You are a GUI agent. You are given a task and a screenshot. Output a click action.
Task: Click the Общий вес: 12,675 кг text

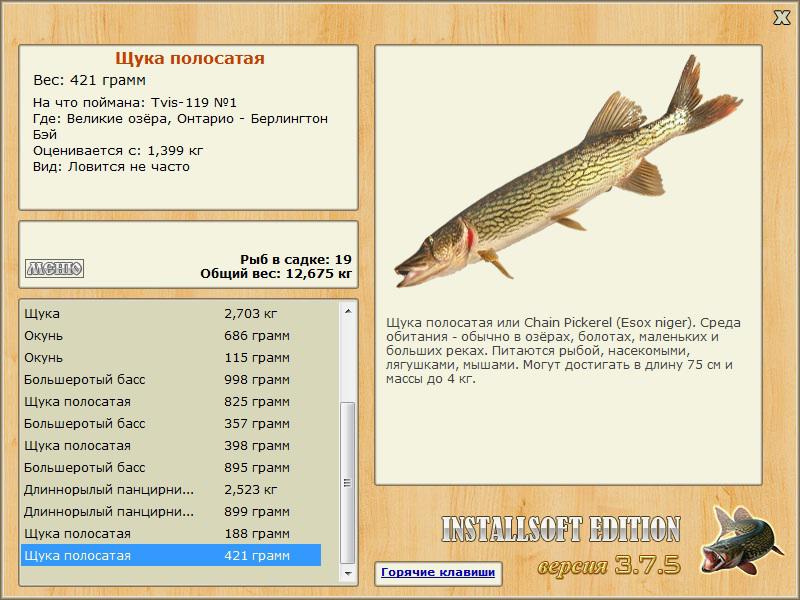(276, 273)
